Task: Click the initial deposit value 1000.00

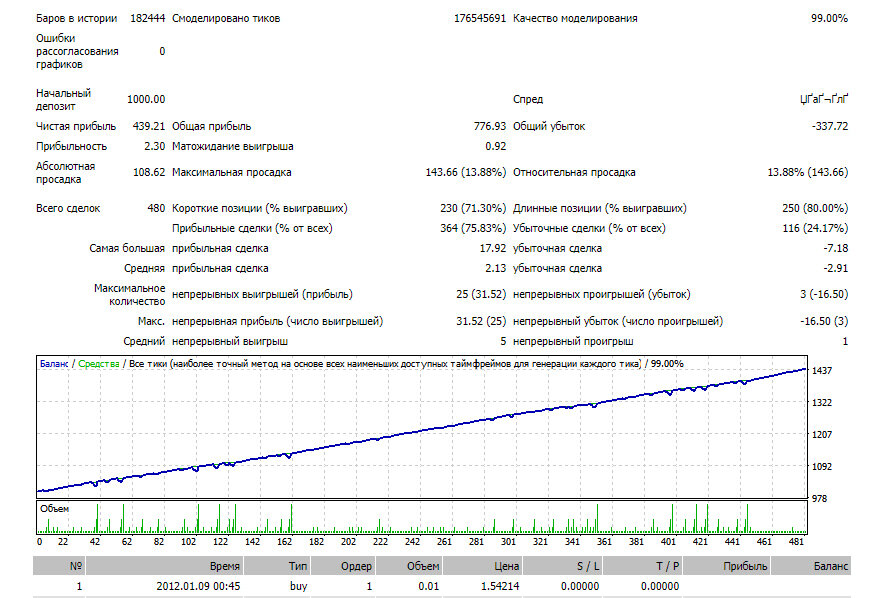Action: point(146,99)
